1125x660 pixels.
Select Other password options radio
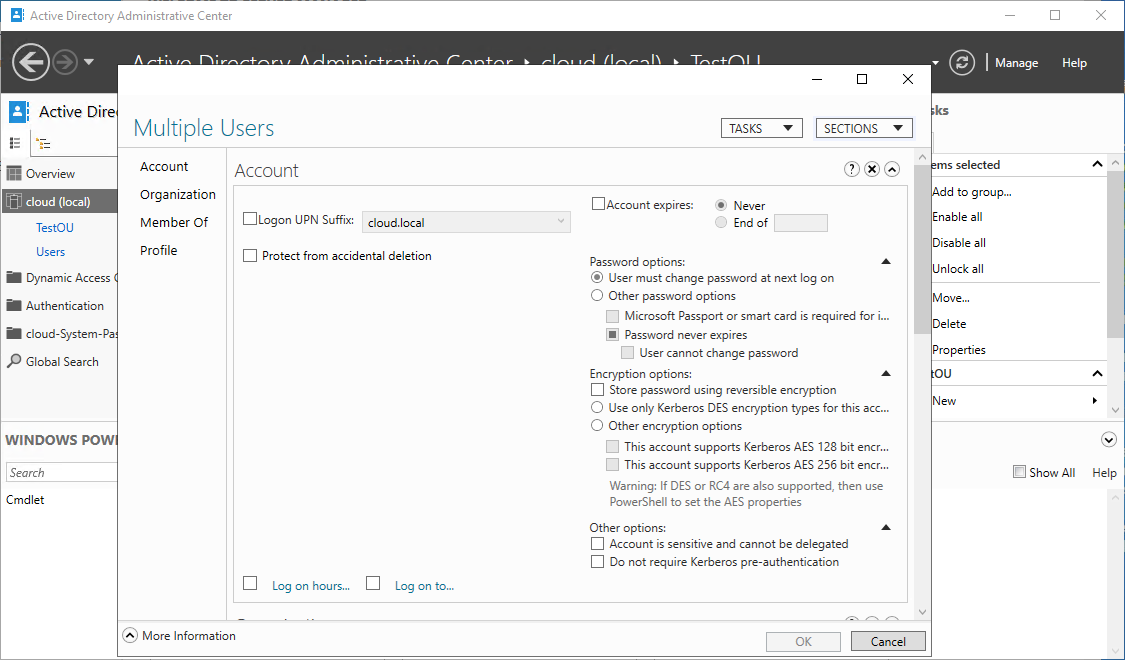tap(596, 296)
